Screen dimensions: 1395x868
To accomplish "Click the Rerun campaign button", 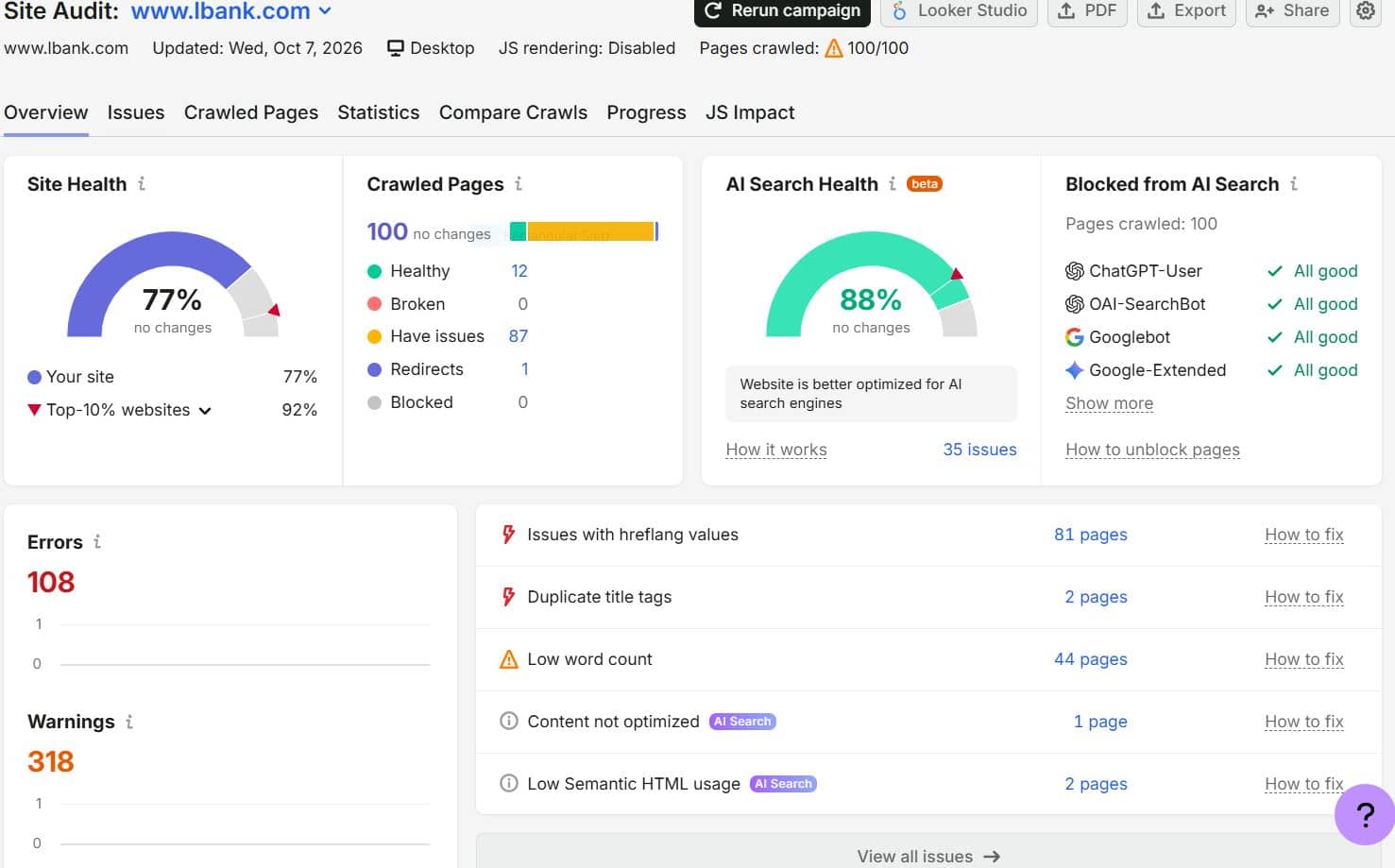I will pyautogui.click(x=782, y=11).
